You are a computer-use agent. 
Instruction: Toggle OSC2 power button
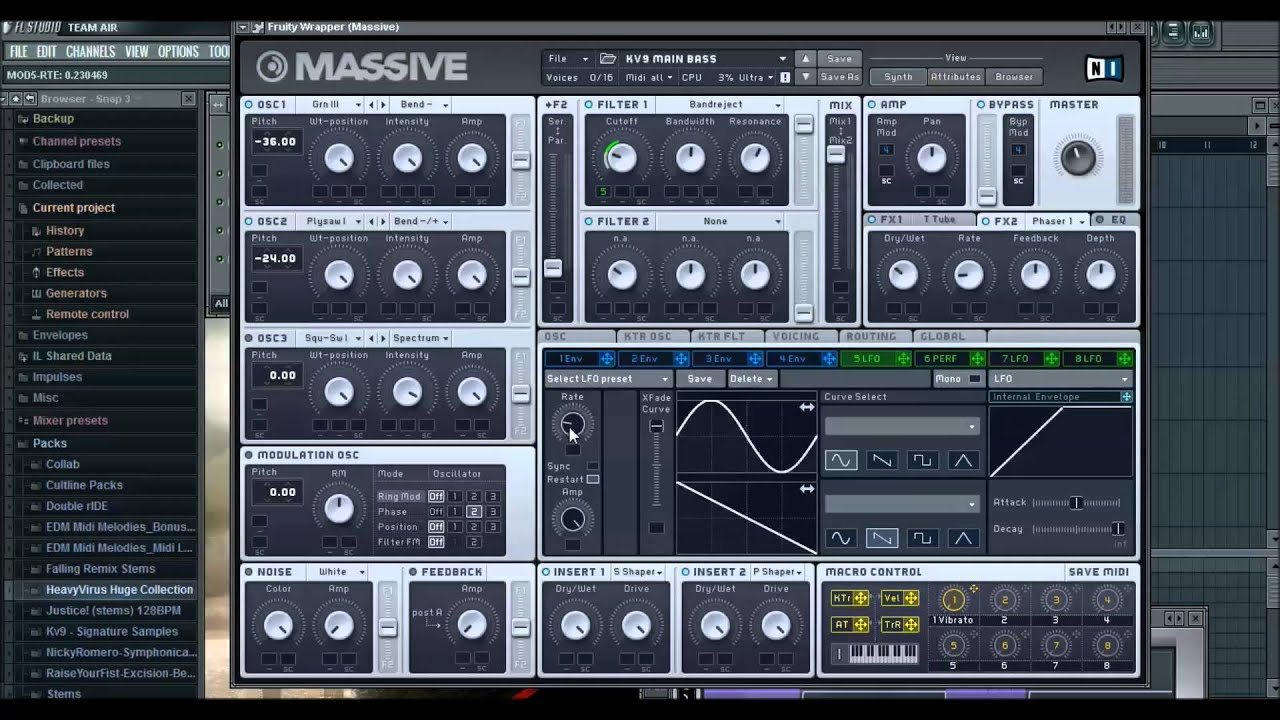(249, 221)
